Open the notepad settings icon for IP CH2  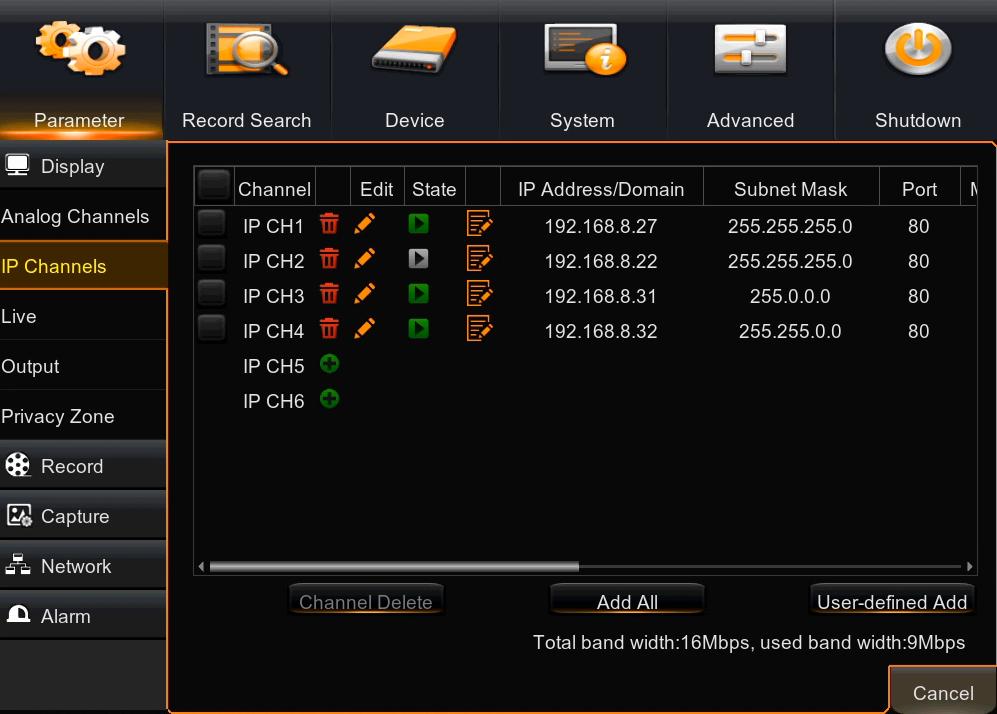[x=479, y=259]
